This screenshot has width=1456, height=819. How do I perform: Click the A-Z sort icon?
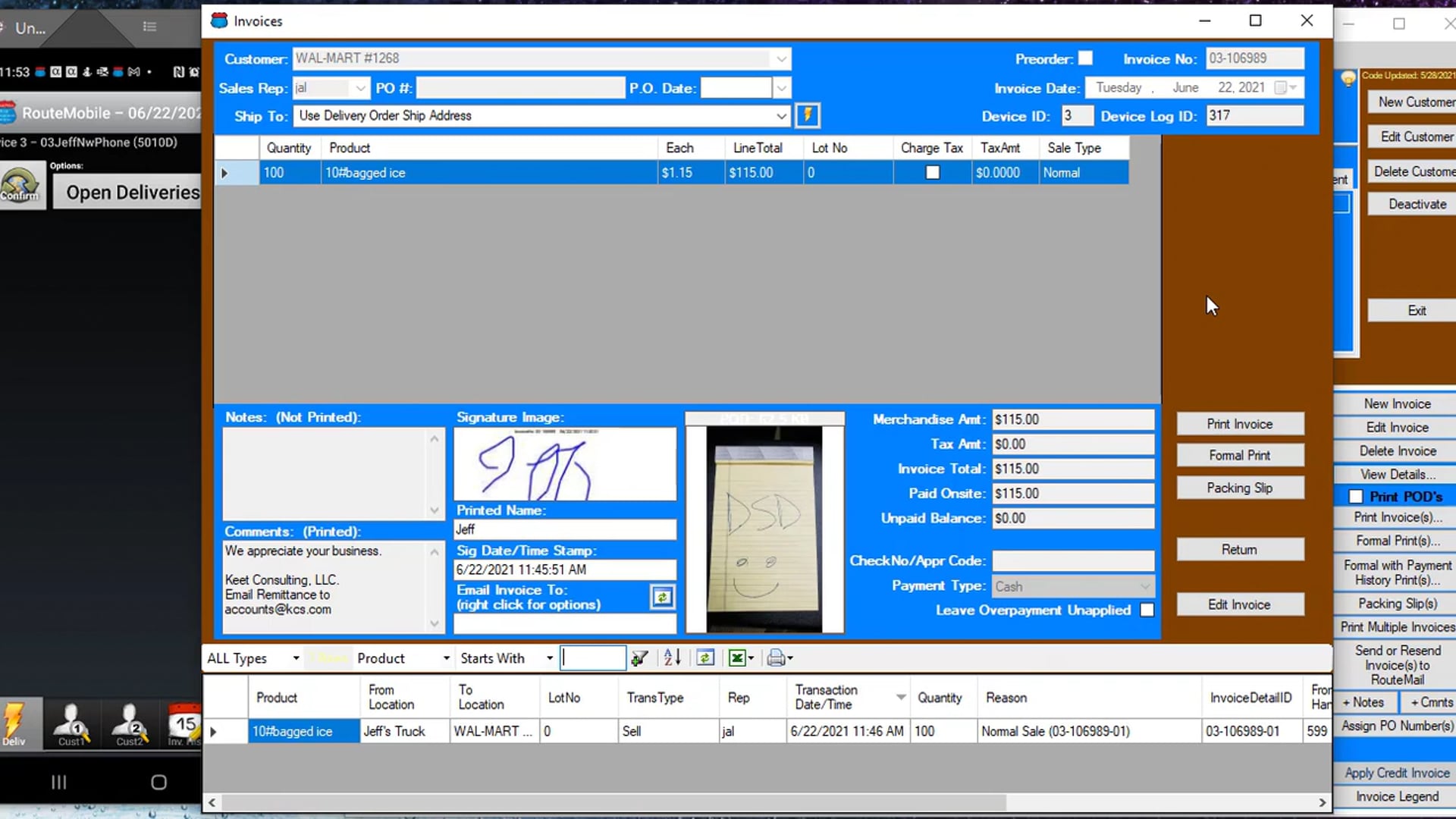[x=673, y=658]
